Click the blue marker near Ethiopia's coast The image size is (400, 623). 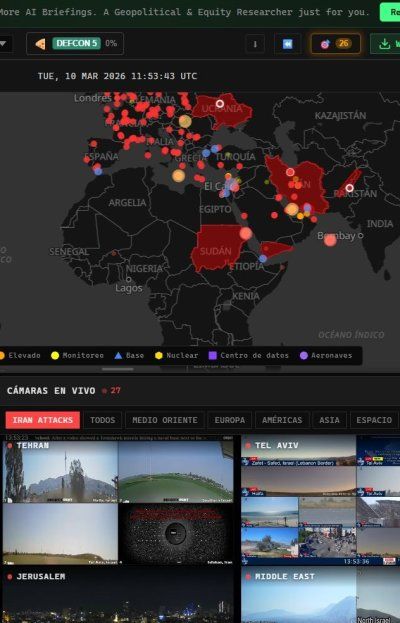point(263,259)
